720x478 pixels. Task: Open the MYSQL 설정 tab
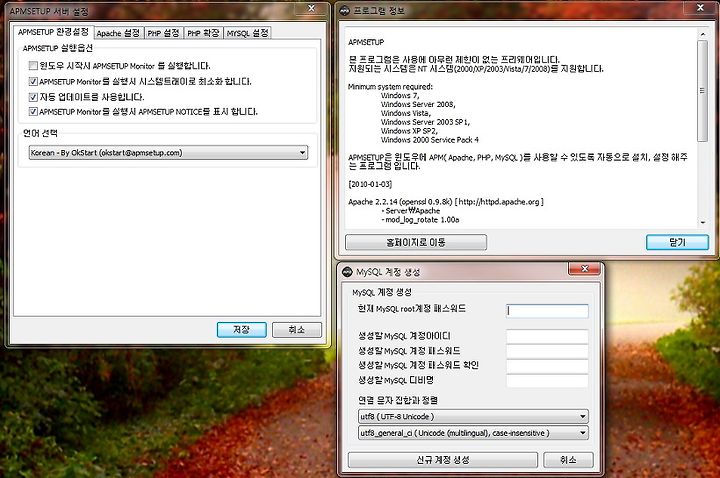coord(248,33)
